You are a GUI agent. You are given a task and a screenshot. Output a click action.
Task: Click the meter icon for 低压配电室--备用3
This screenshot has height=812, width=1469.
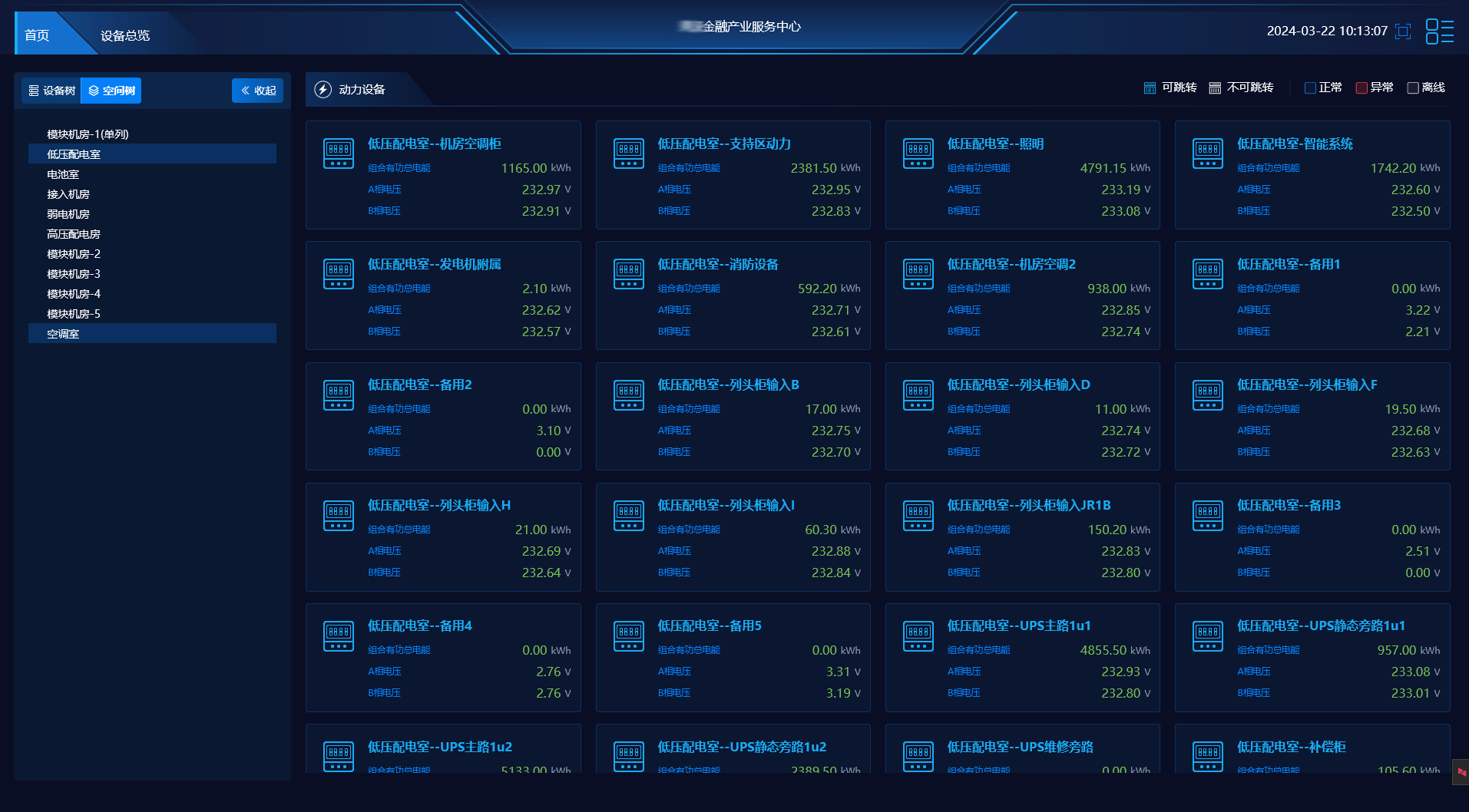pos(1207,515)
